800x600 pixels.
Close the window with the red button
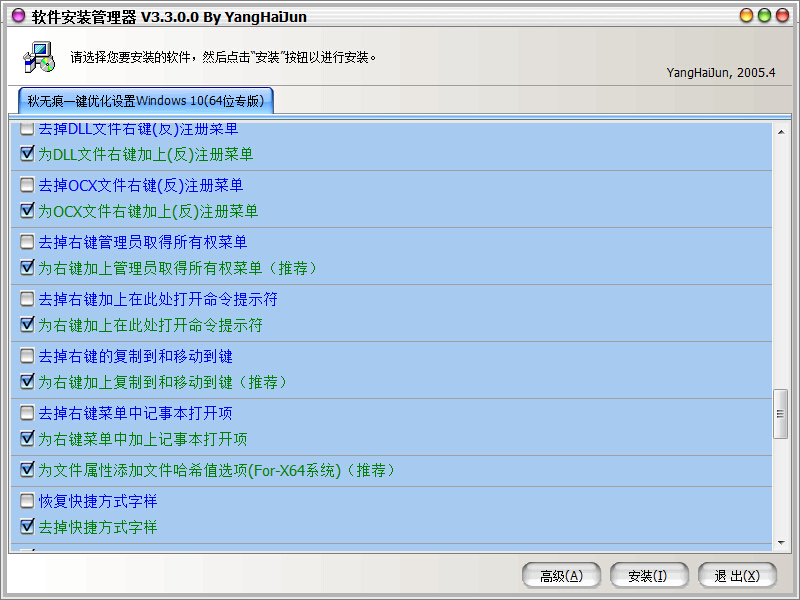783,16
